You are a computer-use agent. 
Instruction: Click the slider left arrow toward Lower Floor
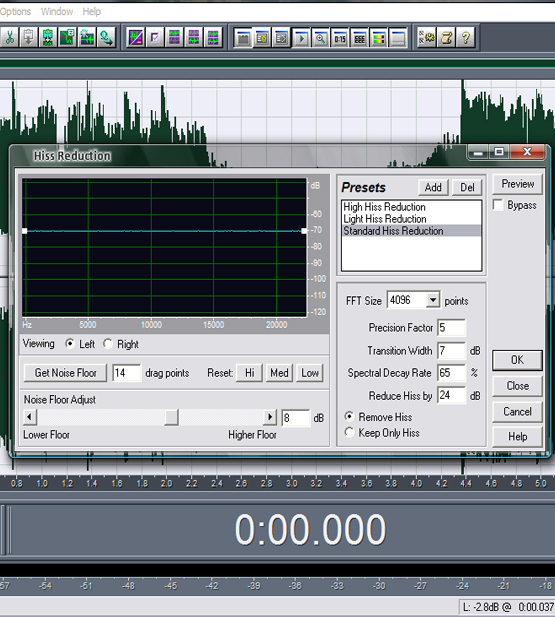pos(30,417)
